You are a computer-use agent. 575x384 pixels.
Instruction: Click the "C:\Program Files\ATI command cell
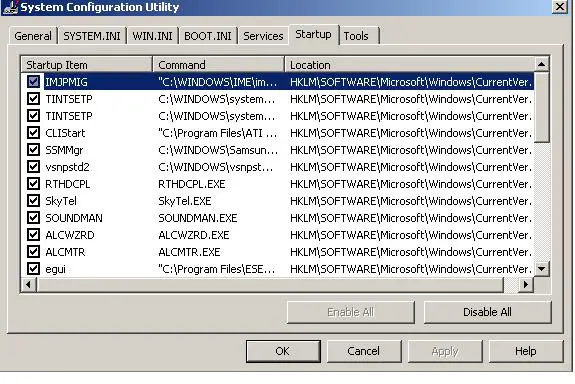(x=218, y=133)
